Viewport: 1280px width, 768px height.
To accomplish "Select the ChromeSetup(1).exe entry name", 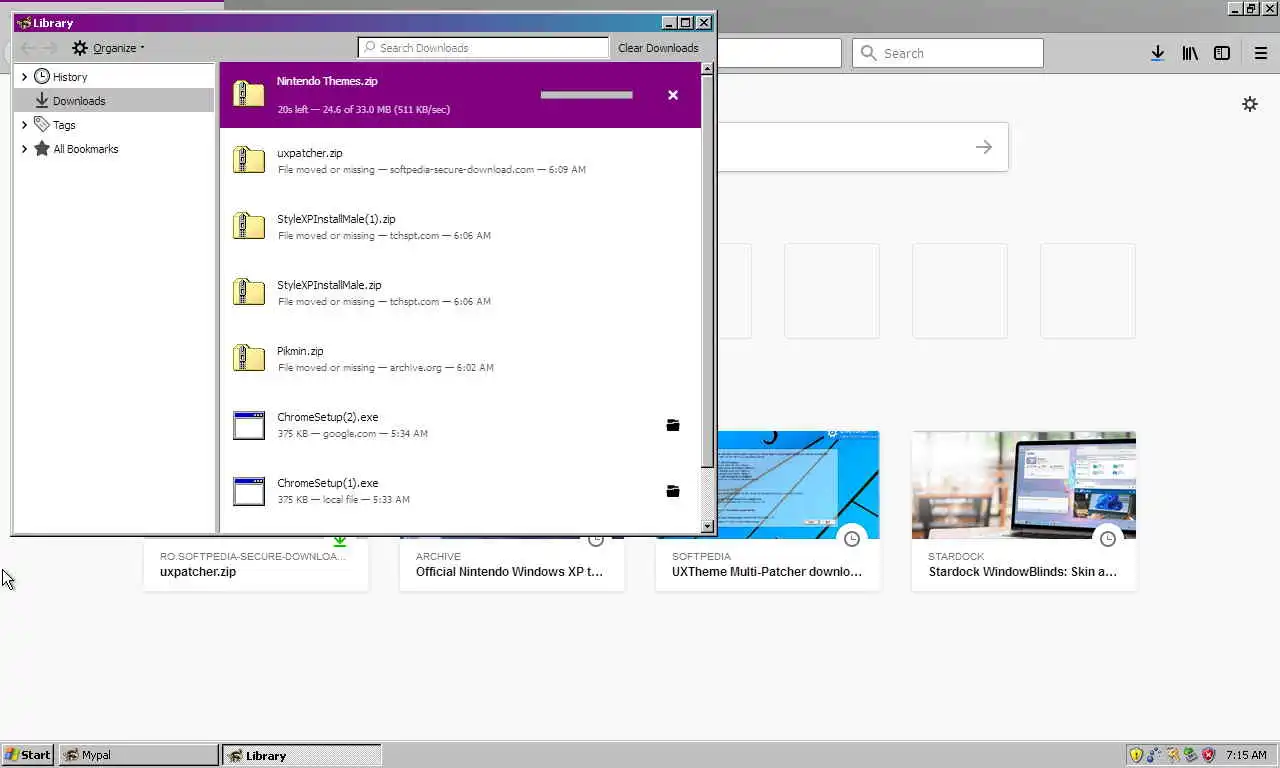I will [x=327, y=483].
